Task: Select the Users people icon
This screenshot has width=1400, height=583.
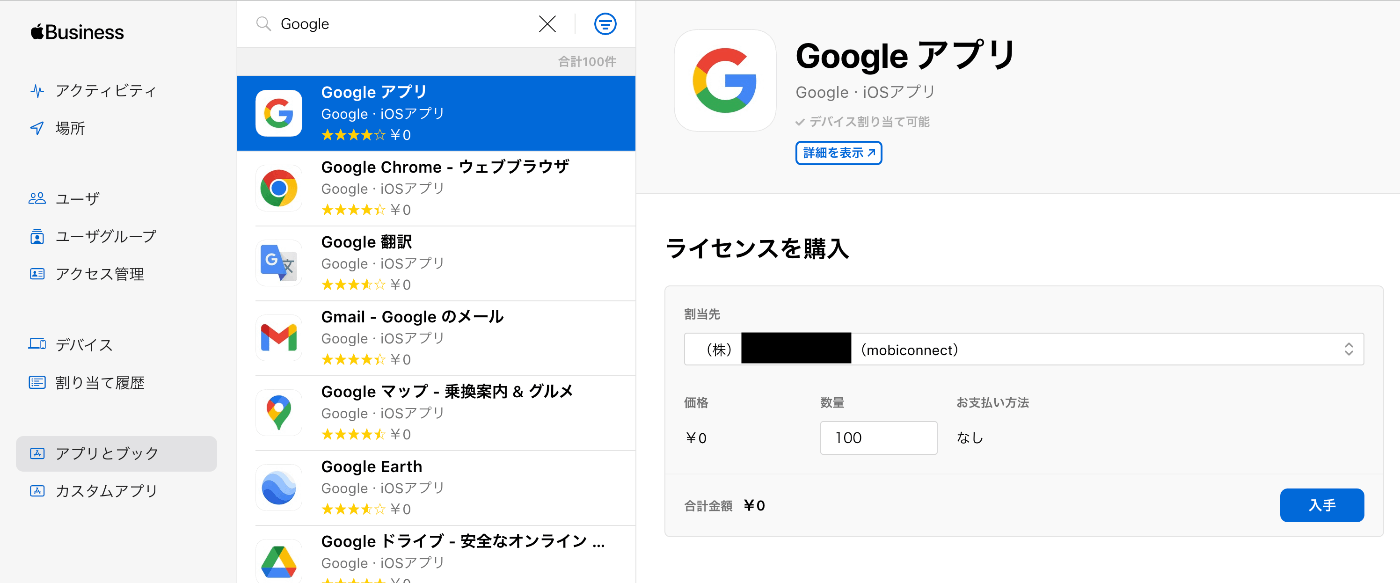Action: (37, 199)
